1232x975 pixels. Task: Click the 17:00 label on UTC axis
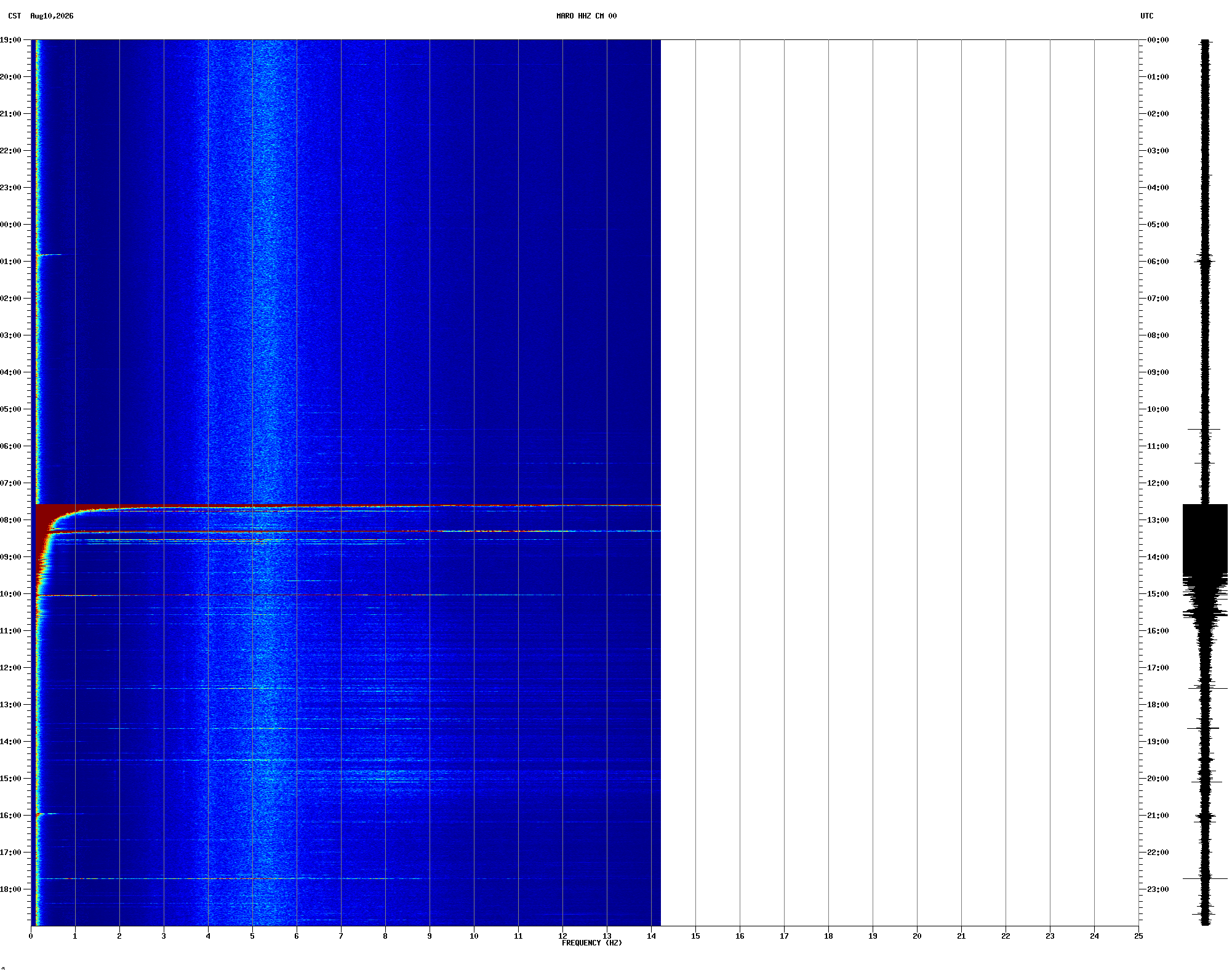[x=1158, y=668]
